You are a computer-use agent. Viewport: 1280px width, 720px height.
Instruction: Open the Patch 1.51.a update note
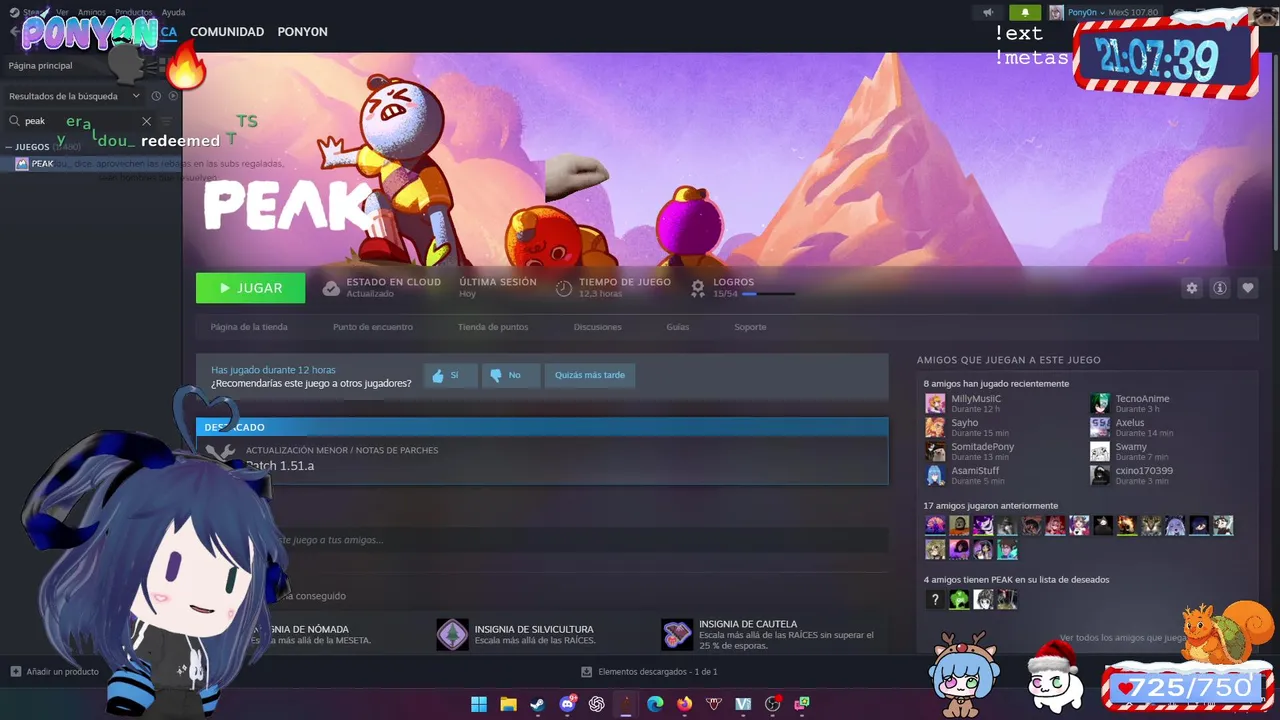pyautogui.click(x=542, y=459)
